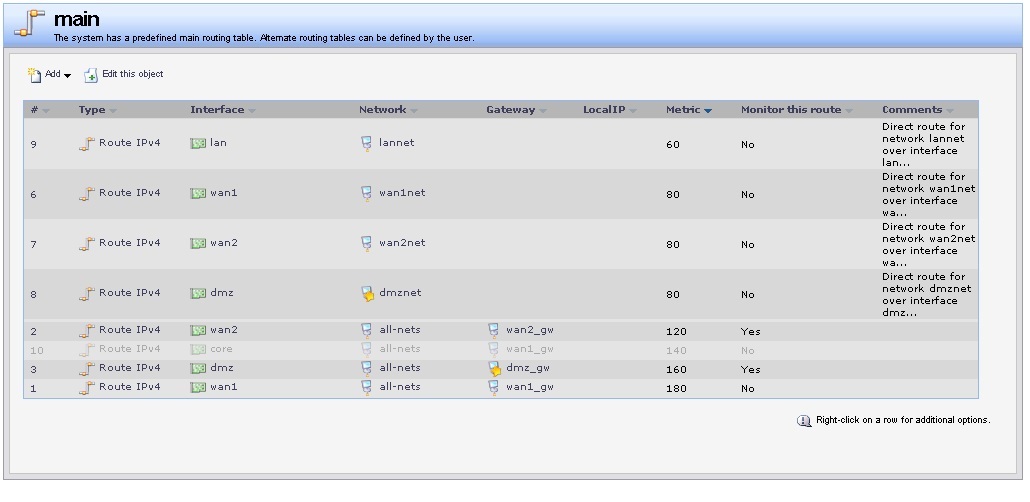Image resolution: width=1030 pixels, height=502 pixels.
Task: Click the lannet direct route comment
Action: click(923, 145)
